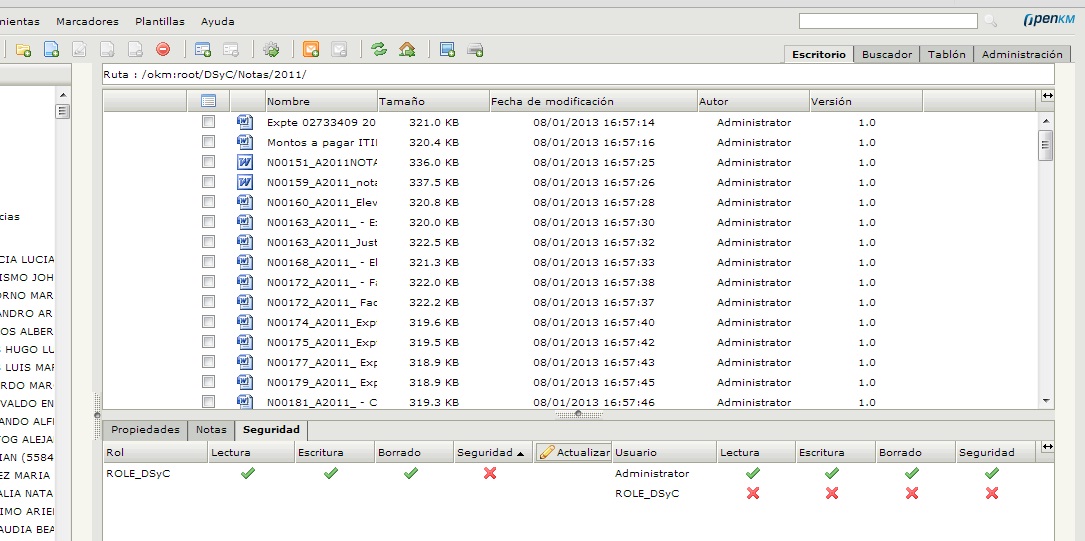Sort the role list by Seguridad column arrow
The width and height of the screenshot is (1085, 541).
tap(520, 453)
